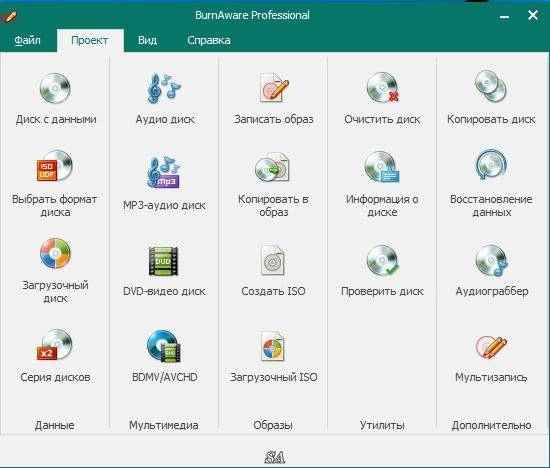Create a Загрузочный ISO image
The image size is (550, 468).
tap(274, 356)
